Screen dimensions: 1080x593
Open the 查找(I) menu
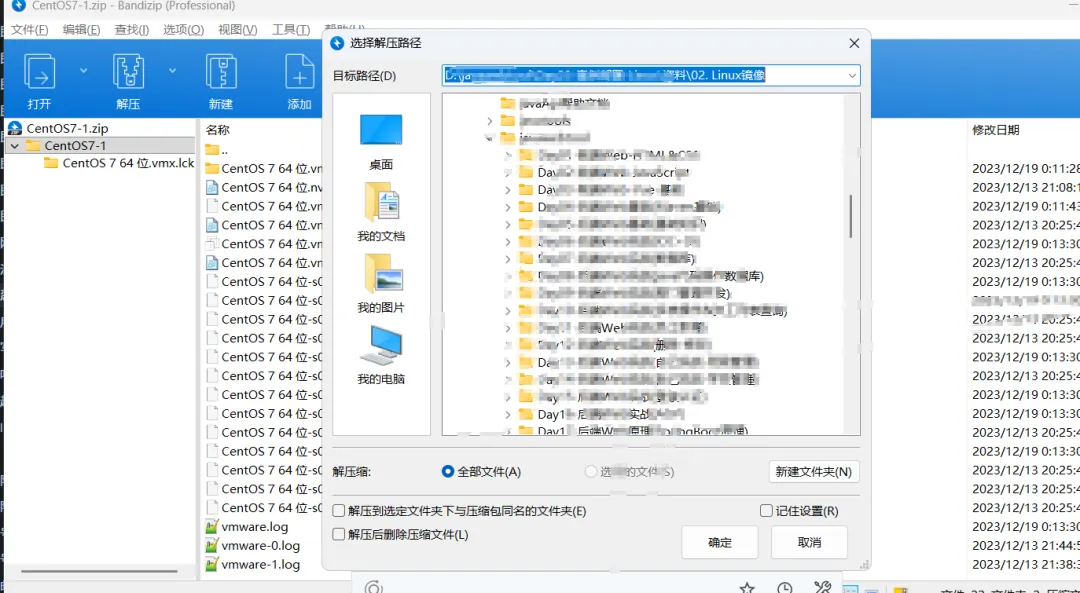point(132,30)
